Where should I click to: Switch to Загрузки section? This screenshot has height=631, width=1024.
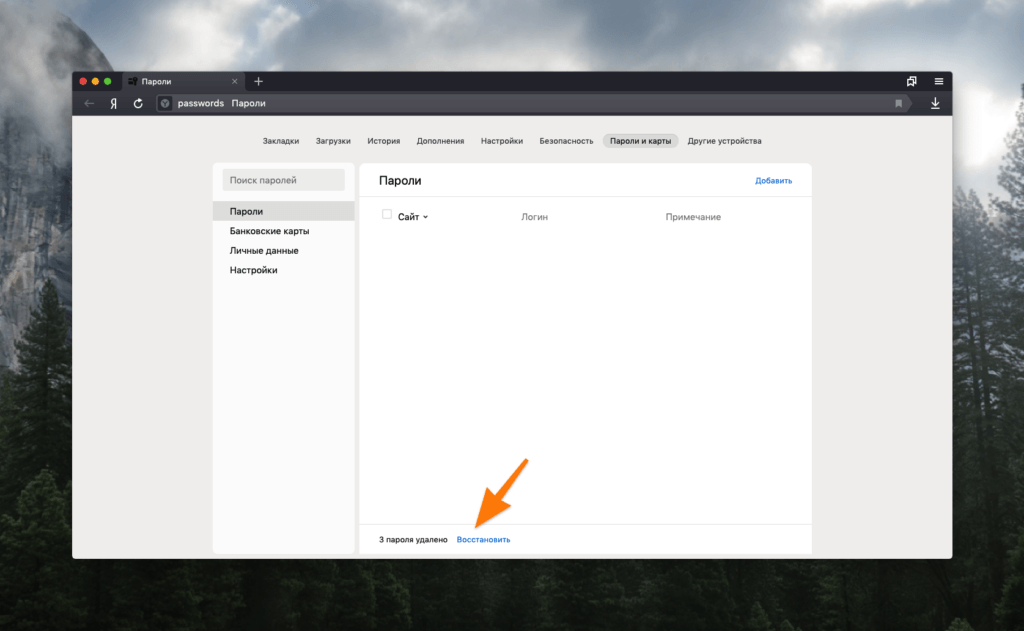[x=333, y=141]
